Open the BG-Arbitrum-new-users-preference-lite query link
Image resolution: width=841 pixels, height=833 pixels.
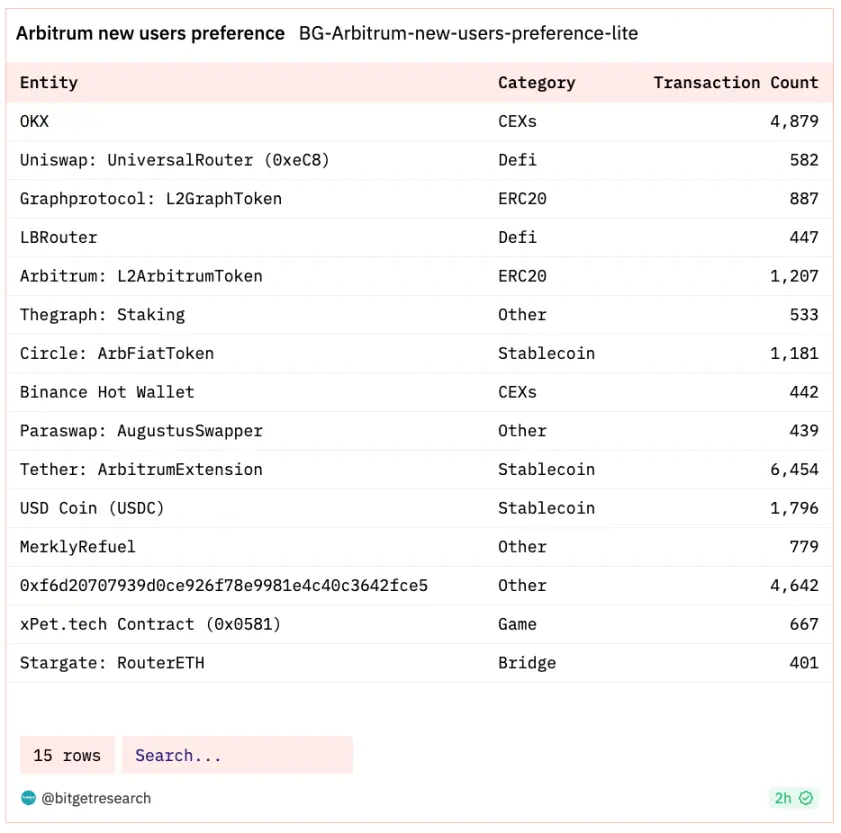click(468, 33)
